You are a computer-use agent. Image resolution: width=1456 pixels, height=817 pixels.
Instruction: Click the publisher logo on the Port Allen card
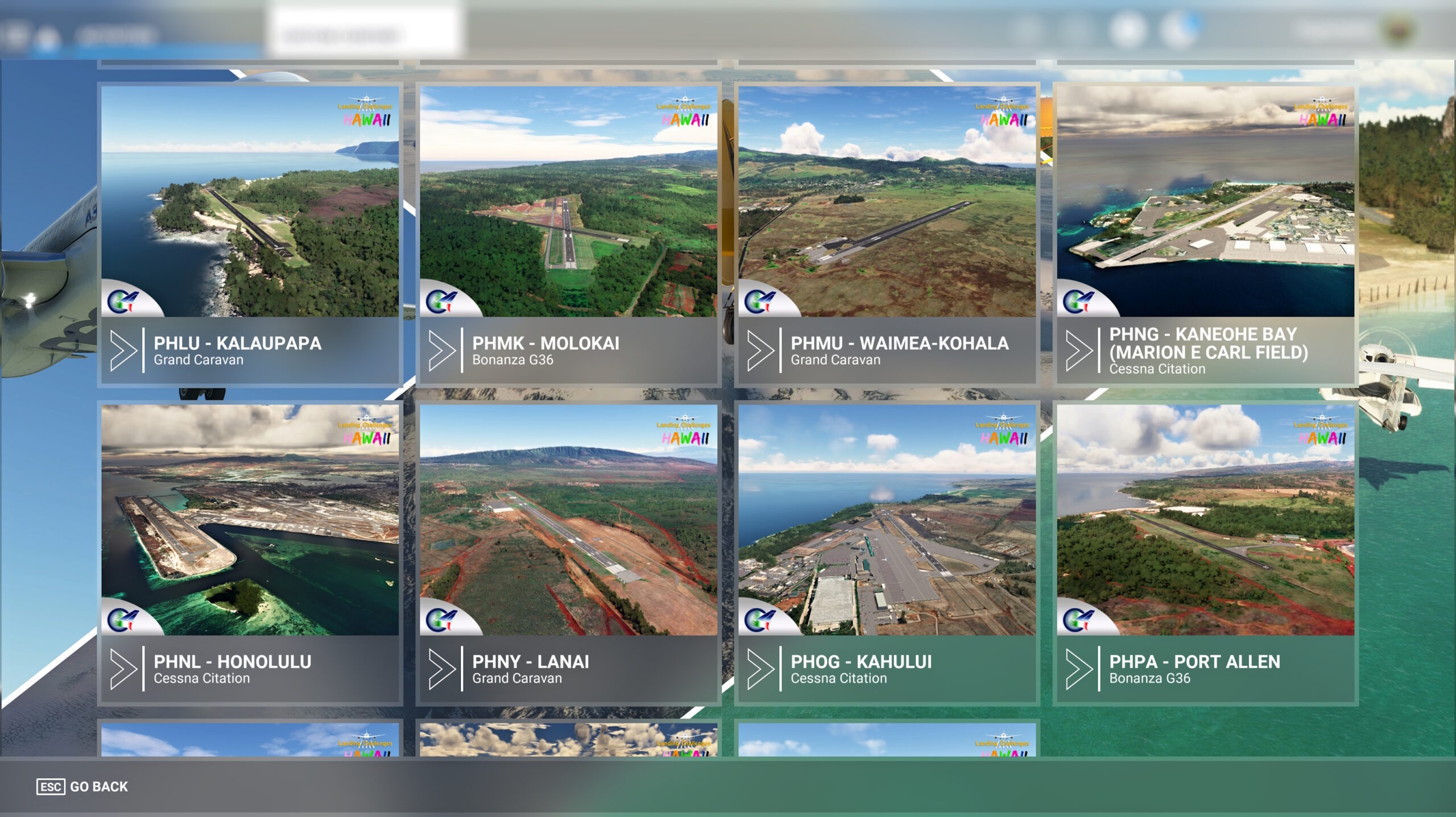point(1079,619)
